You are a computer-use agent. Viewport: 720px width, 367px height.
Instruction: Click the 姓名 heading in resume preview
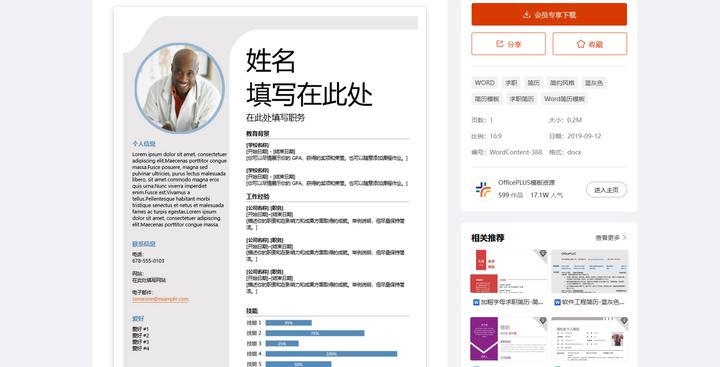[x=270, y=61]
